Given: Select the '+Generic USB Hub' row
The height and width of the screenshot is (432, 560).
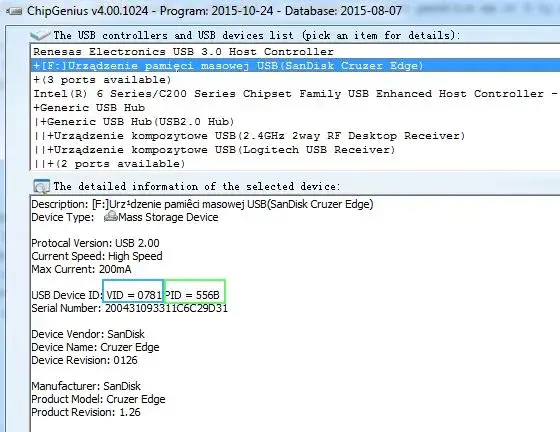Looking at the screenshot, I should click(x=295, y=108).
